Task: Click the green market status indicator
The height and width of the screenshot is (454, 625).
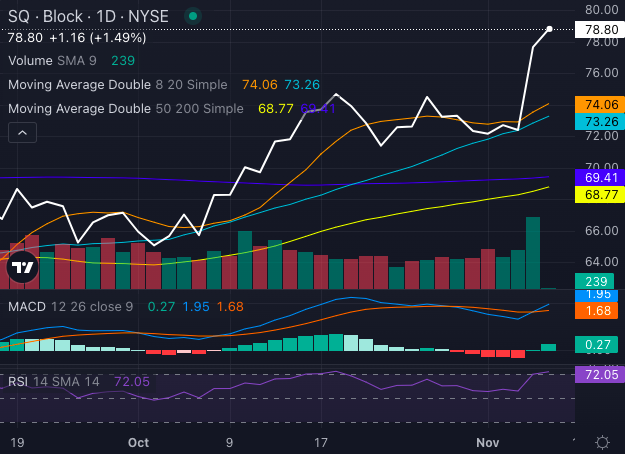Action: [192, 16]
